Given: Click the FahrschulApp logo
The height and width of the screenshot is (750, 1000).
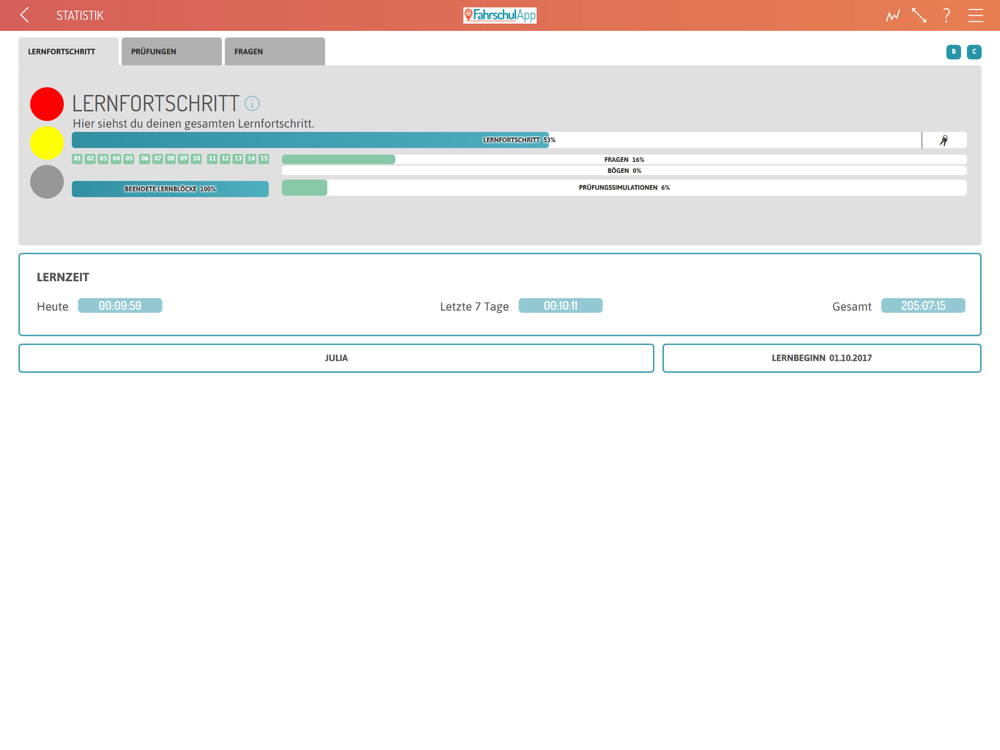Looking at the screenshot, I should 500,15.
